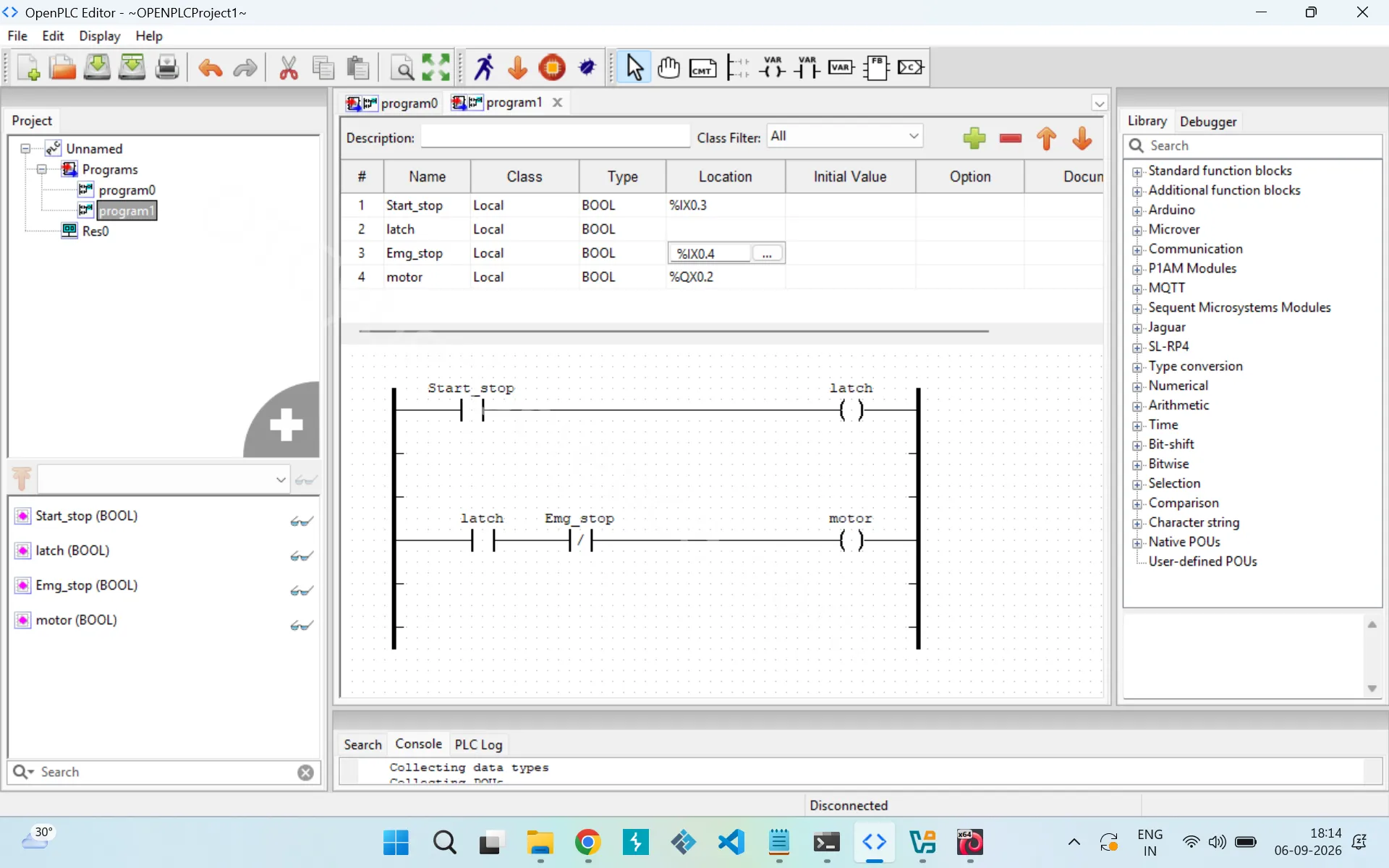
Task: Open the Console tab
Action: (x=418, y=744)
